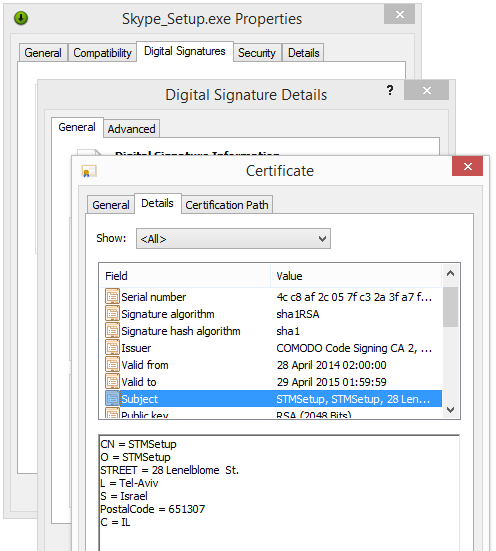This screenshot has width=496, height=551.
Task: Click the sha1RSA value
Action: 298,314
